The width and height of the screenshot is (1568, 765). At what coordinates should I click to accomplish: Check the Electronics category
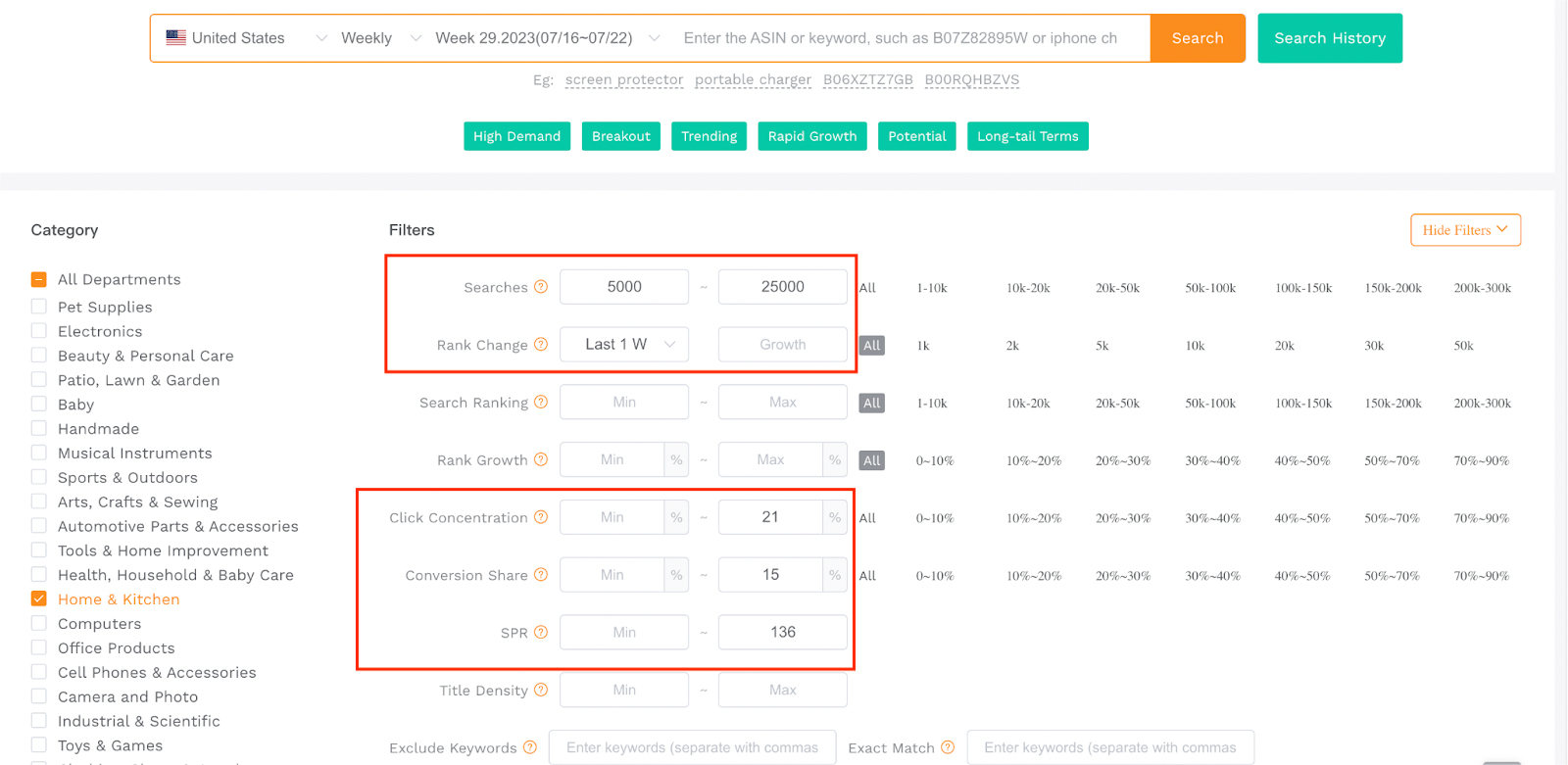39,331
